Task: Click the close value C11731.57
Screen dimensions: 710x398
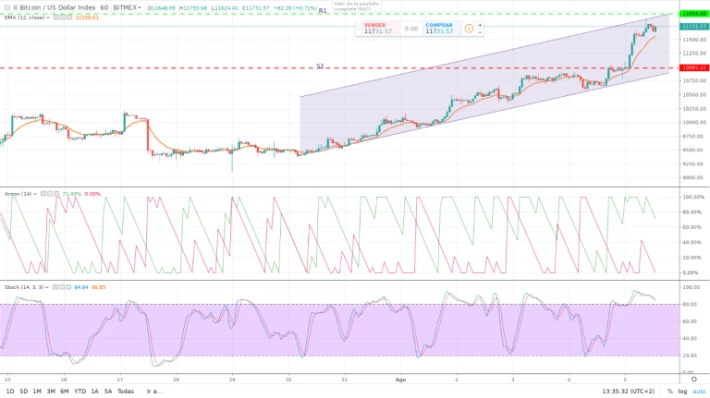Action: pyautogui.click(x=255, y=8)
